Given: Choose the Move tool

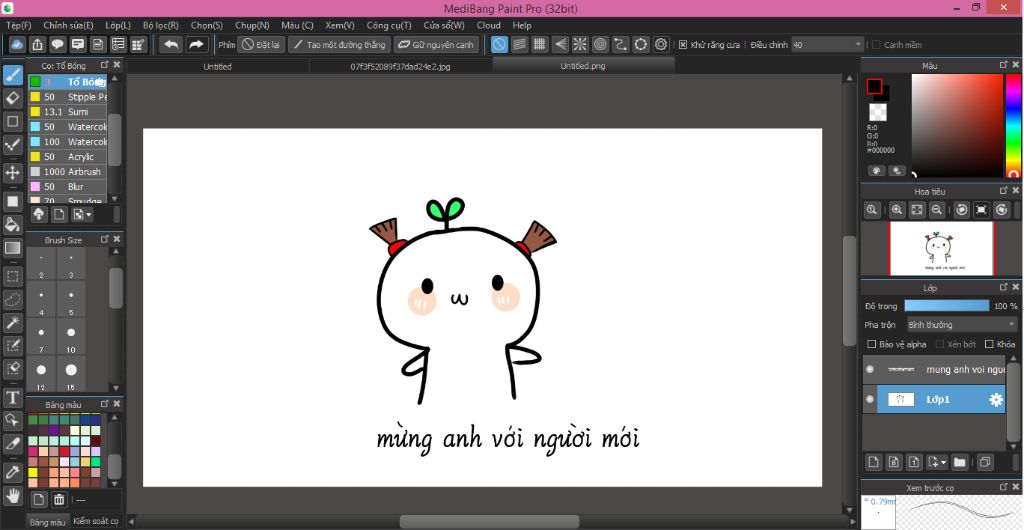Looking at the screenshot, I should click(12, 173).
